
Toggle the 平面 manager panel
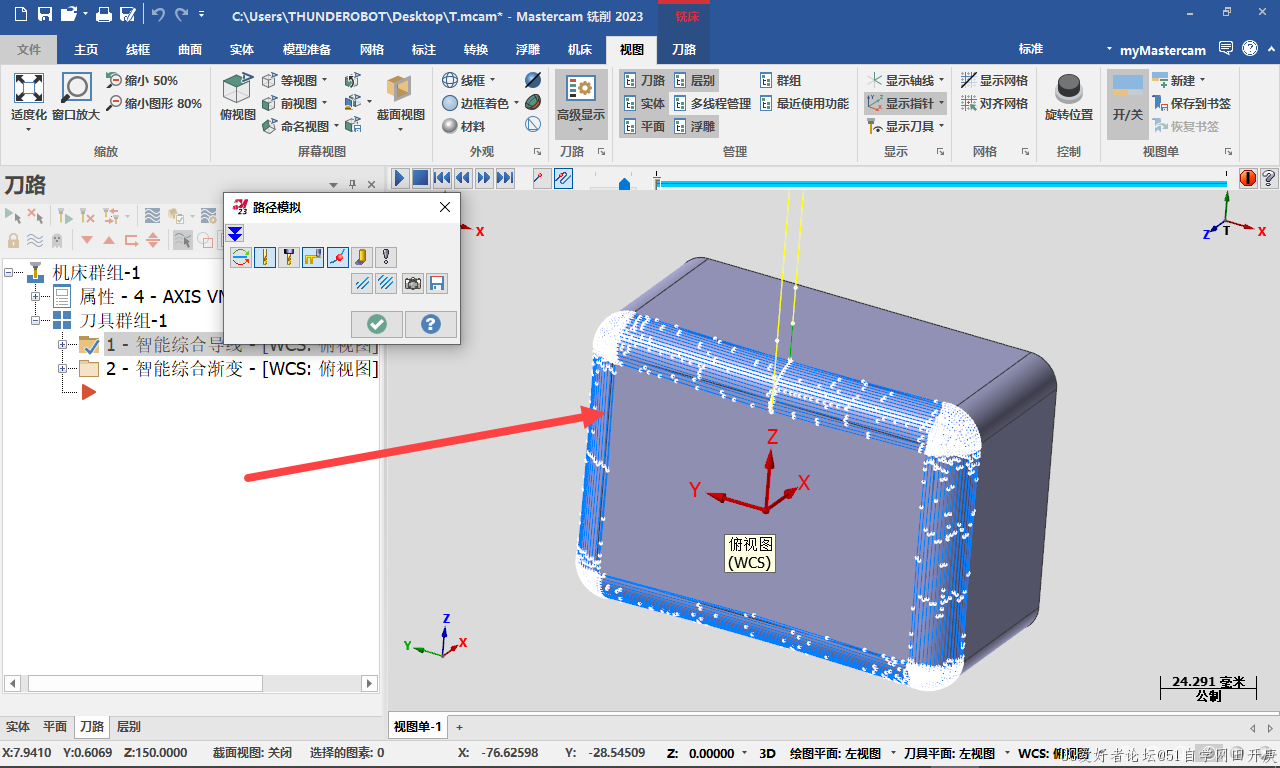pos(643,126)
